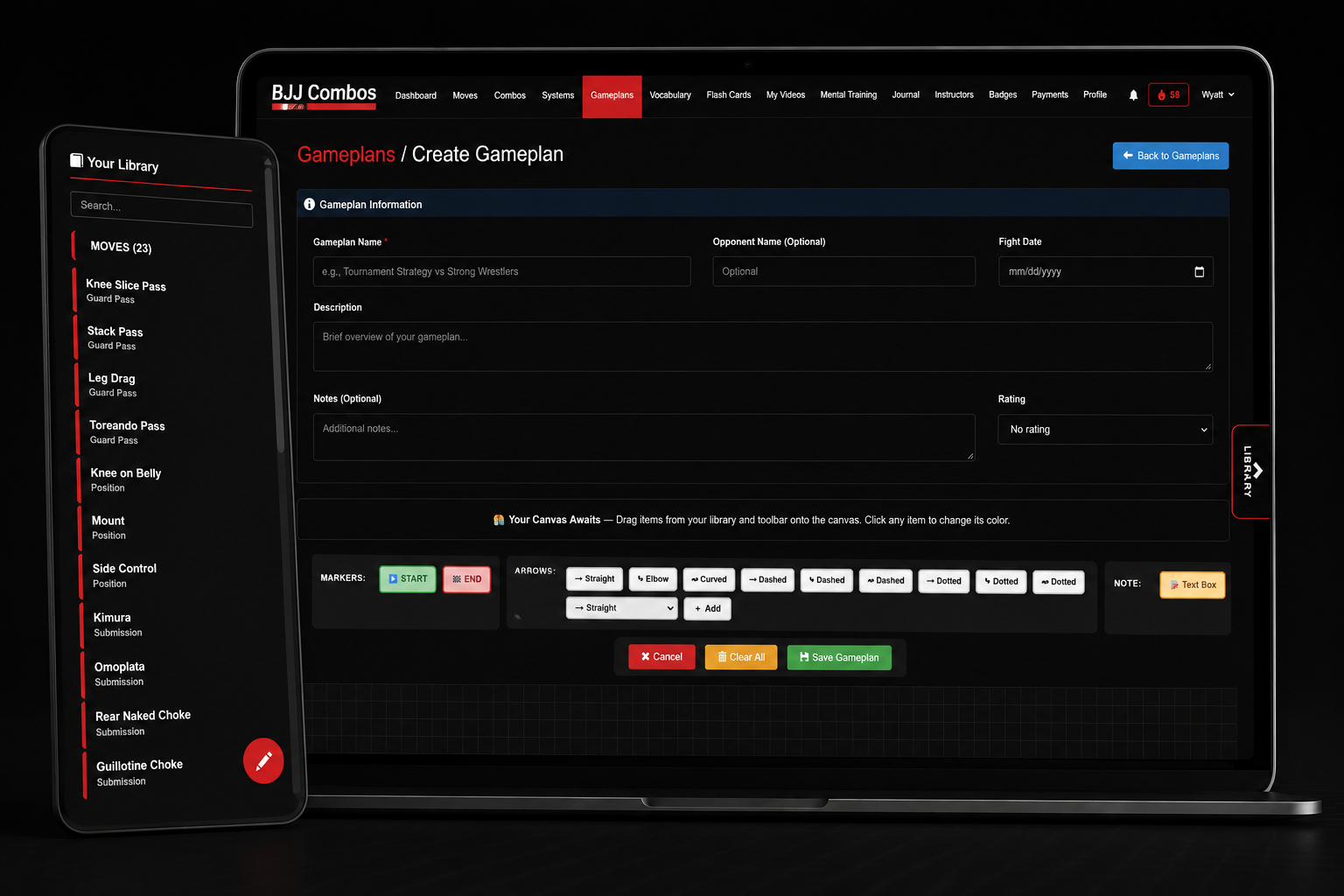Viewport: 1344px width, 896px height.
Task: Click the BJJ Combos logo
Action: pos(324,95)
